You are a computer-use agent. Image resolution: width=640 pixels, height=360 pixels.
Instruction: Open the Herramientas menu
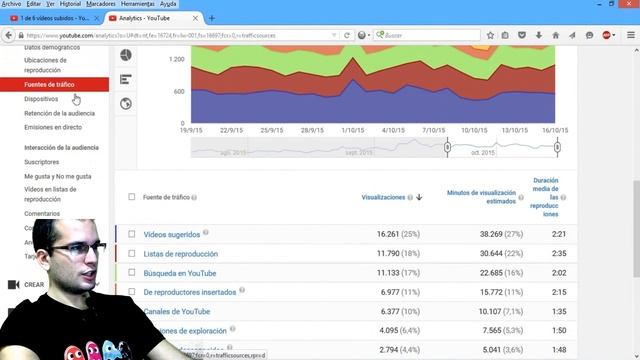138,4
